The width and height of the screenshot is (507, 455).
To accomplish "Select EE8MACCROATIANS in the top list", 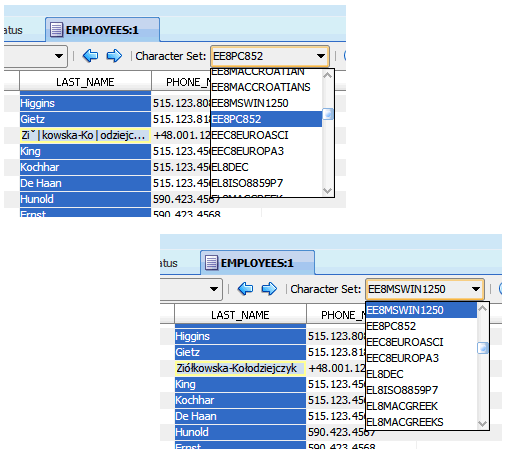I will click(266, 87).
